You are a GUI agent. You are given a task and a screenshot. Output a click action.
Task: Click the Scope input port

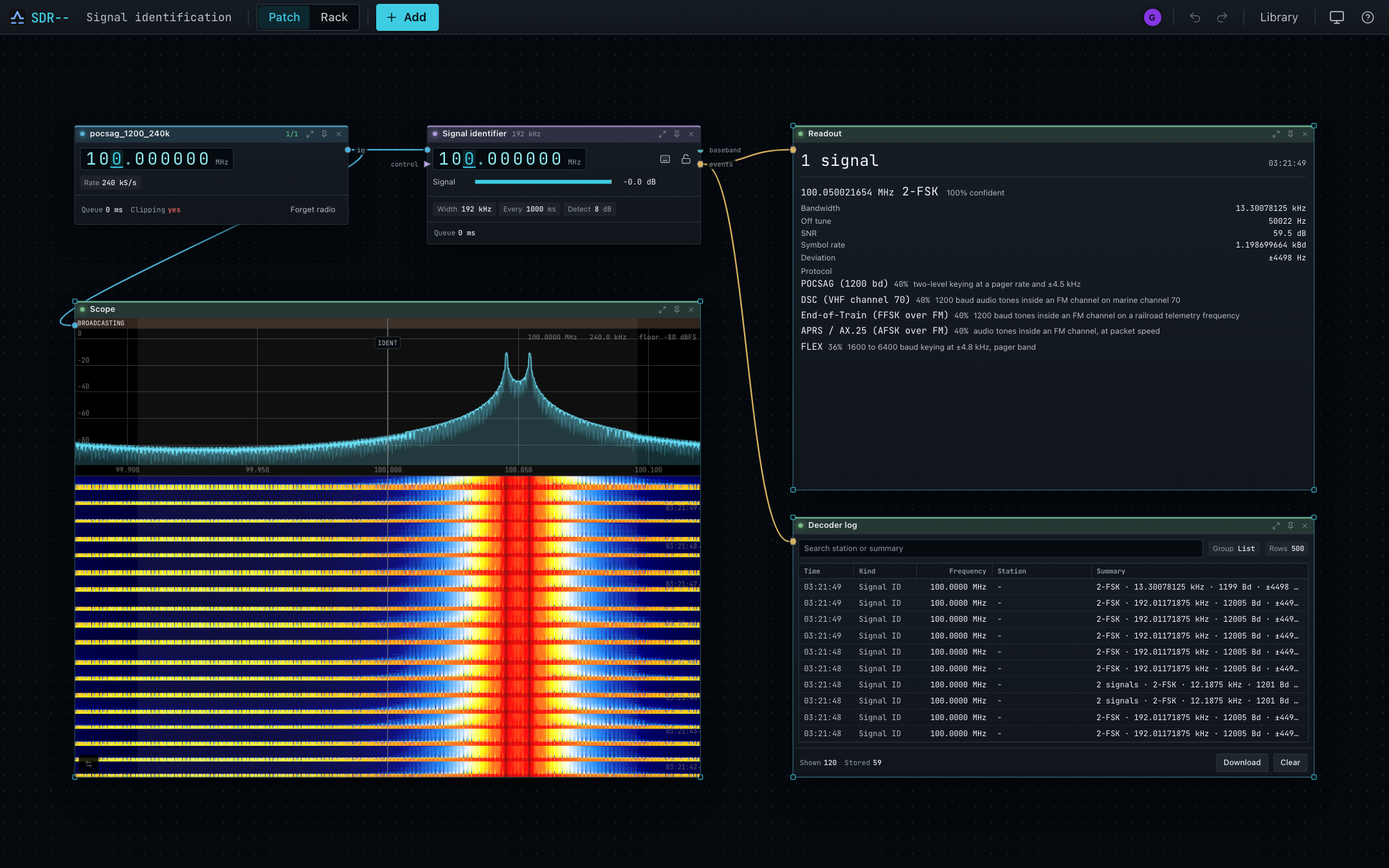[75, 325]
